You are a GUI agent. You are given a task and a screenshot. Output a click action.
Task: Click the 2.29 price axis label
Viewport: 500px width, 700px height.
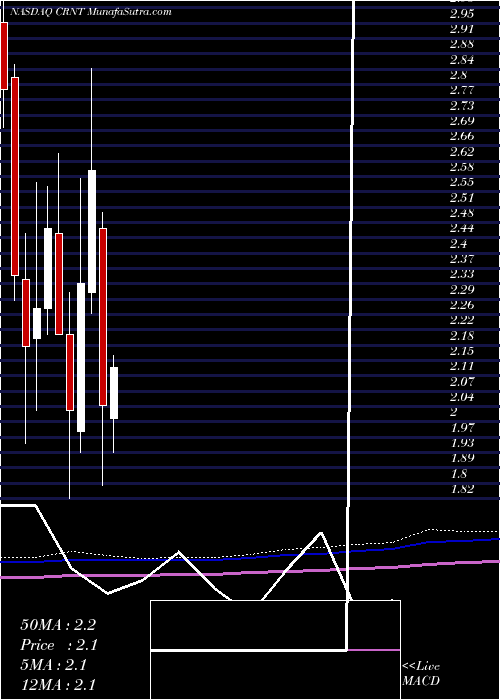(462, 289)
